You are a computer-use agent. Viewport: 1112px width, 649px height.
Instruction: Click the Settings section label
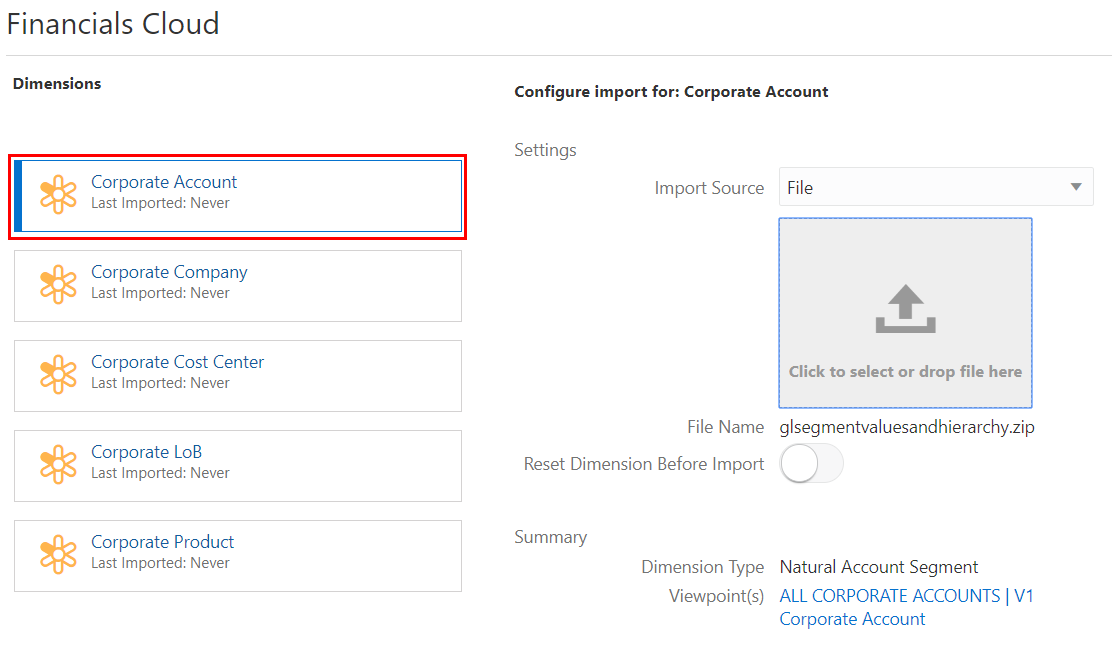coord(545,150)
